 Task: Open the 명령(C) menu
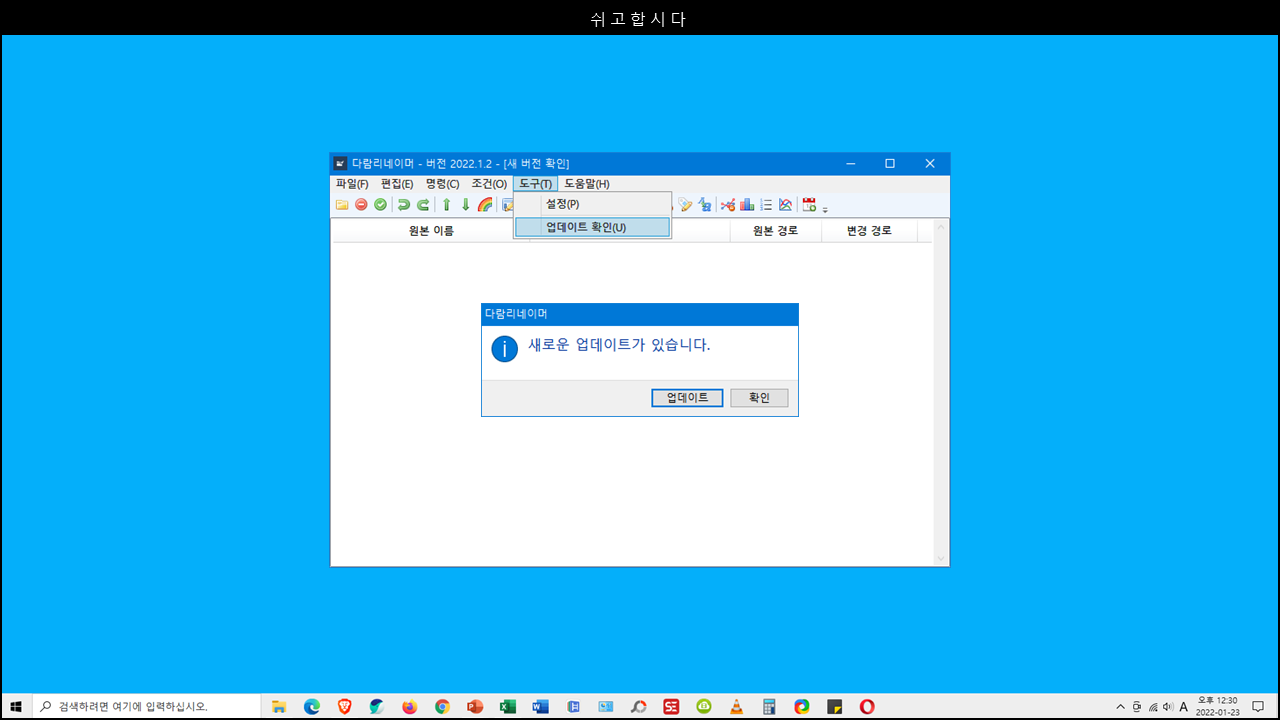(442, 184)
